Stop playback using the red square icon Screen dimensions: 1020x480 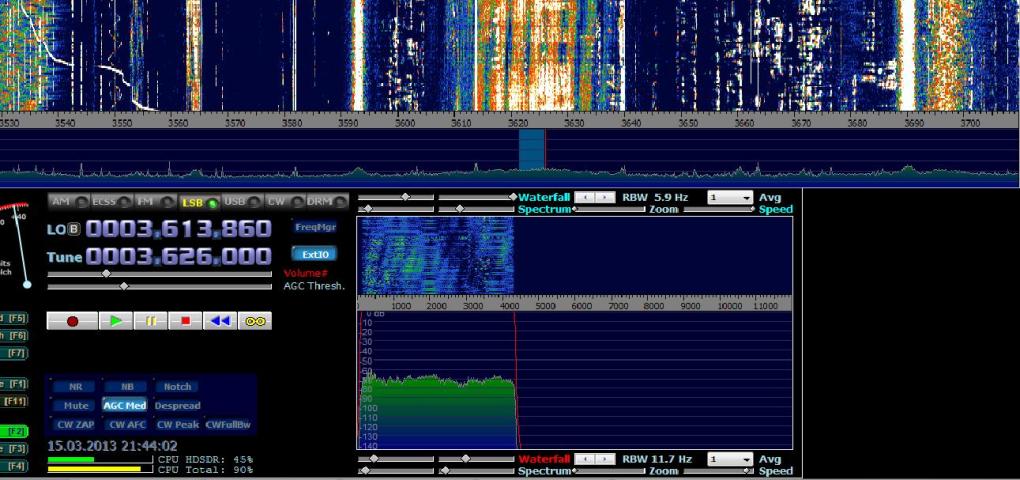185,321
